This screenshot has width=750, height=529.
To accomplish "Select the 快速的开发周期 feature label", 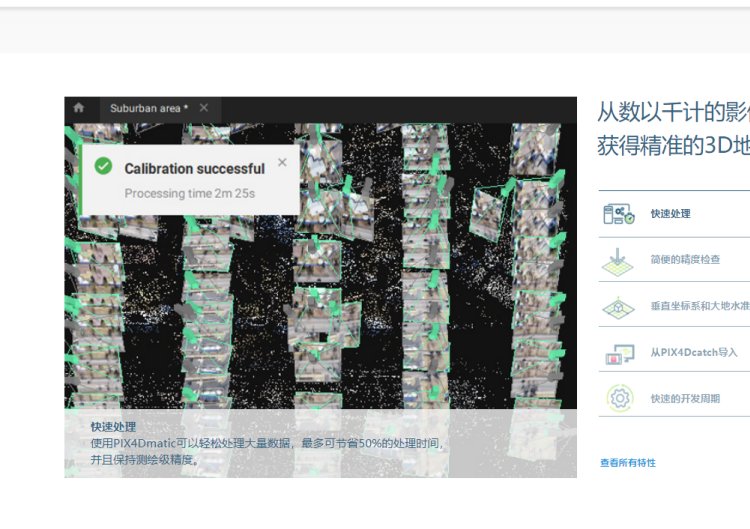I will [684, 399].
